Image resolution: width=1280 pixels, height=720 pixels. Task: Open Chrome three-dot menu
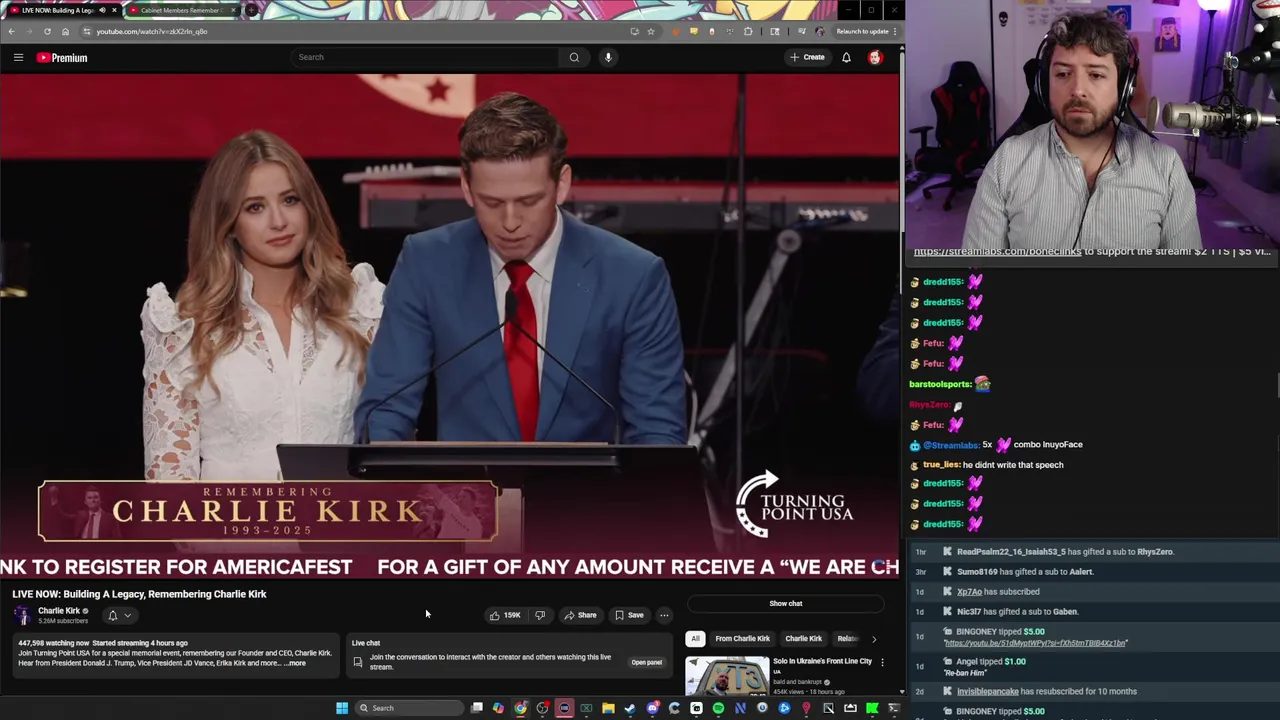click(x=894, y=31)
